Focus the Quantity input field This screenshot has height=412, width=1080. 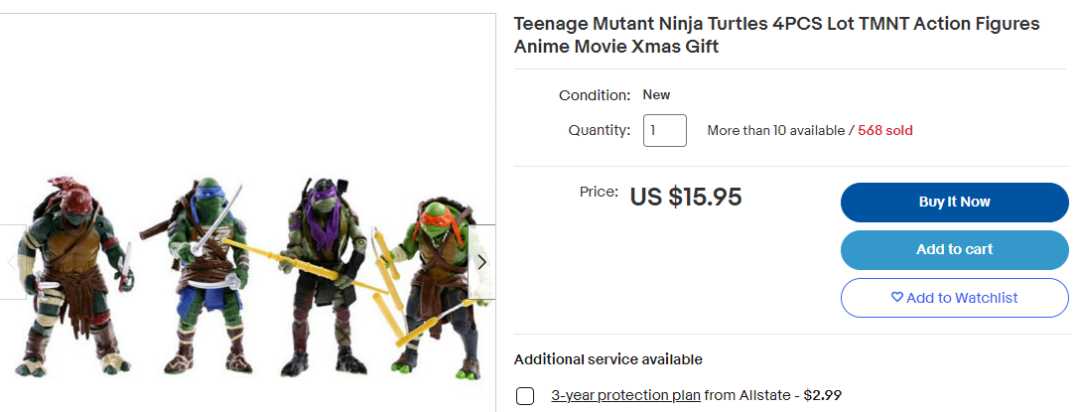pos(665,131)
